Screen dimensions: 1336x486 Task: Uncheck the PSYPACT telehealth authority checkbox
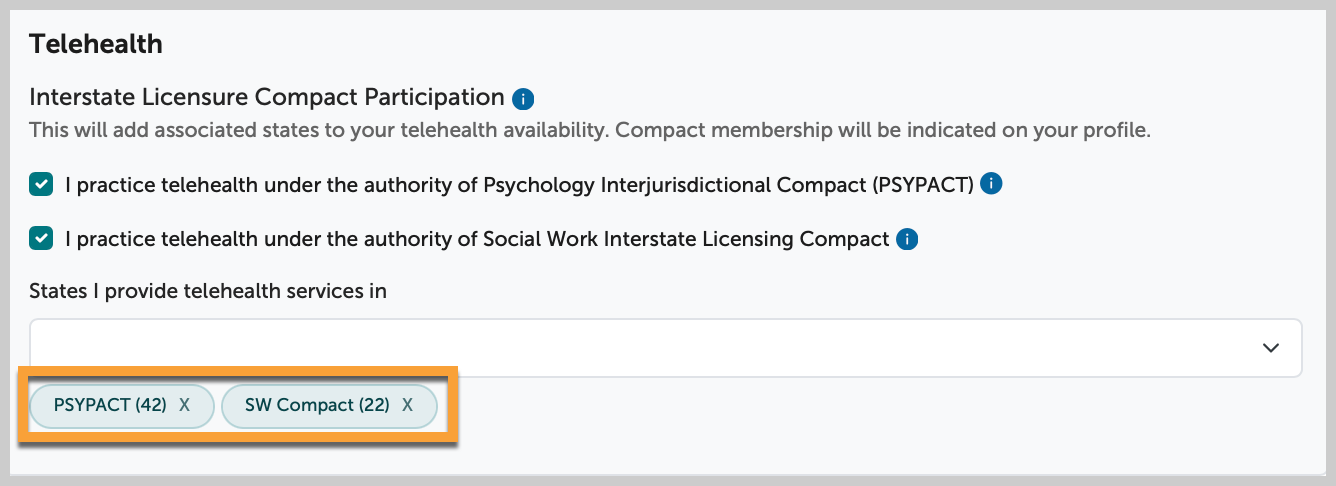[x=41, y=184]
